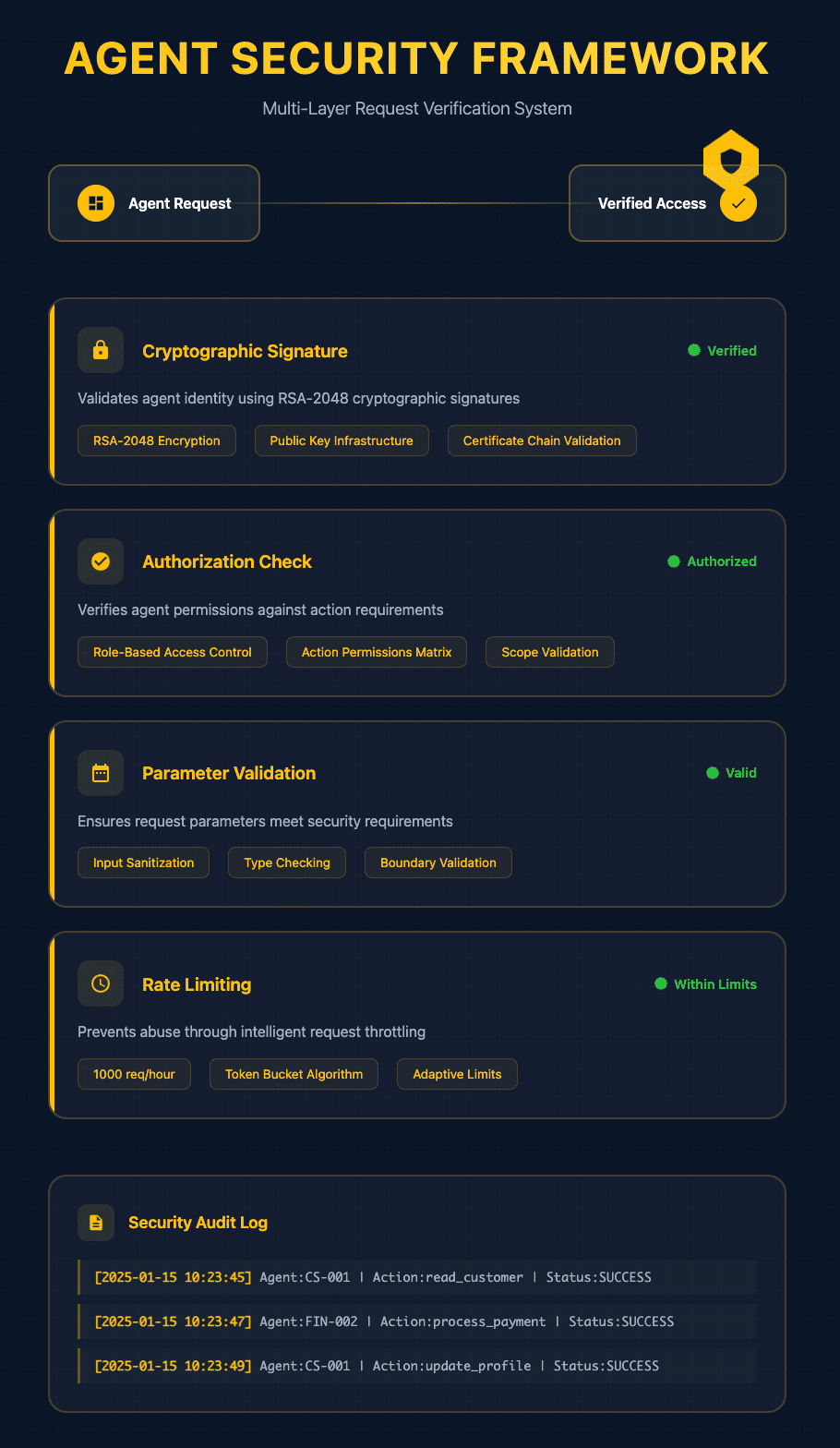Click the green Authorized status indicator

(713, 561)
